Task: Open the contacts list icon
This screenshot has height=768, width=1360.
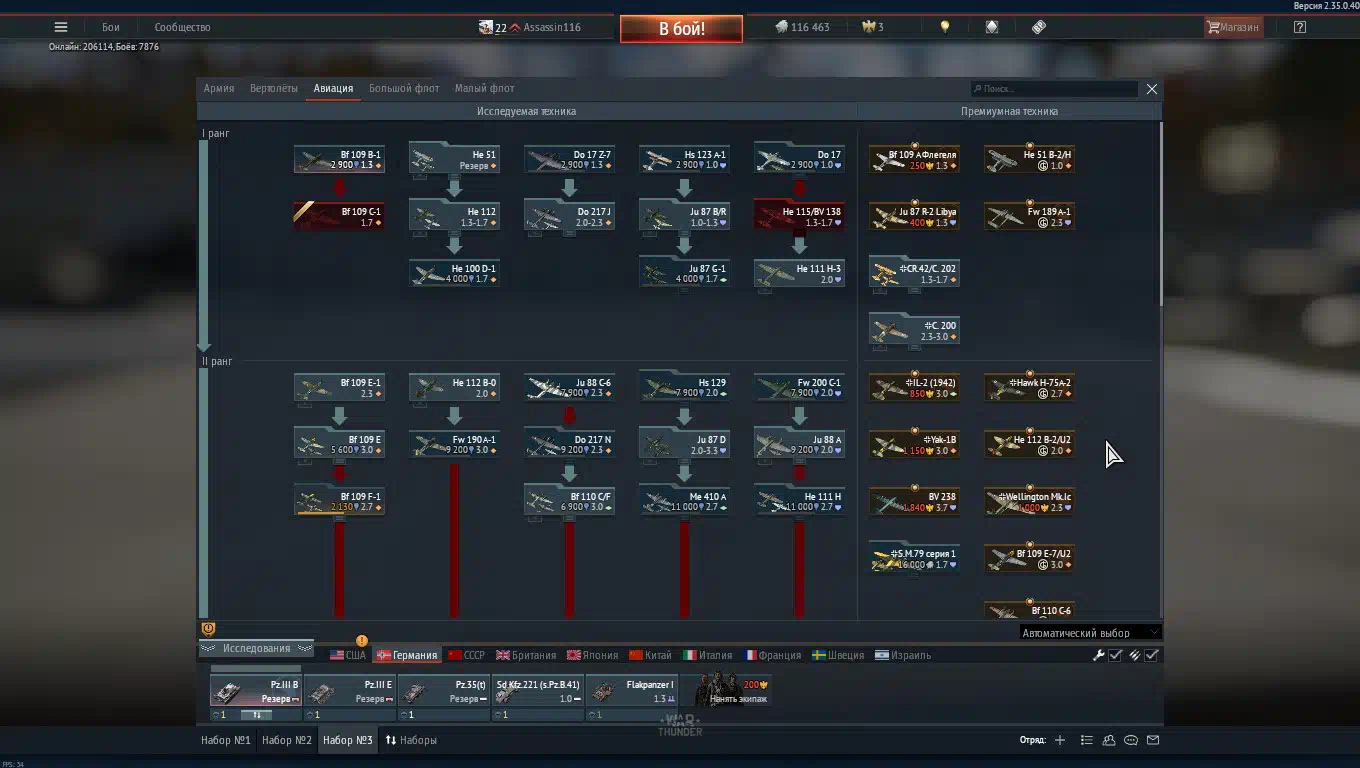Action: click(x=1086, y=740)
